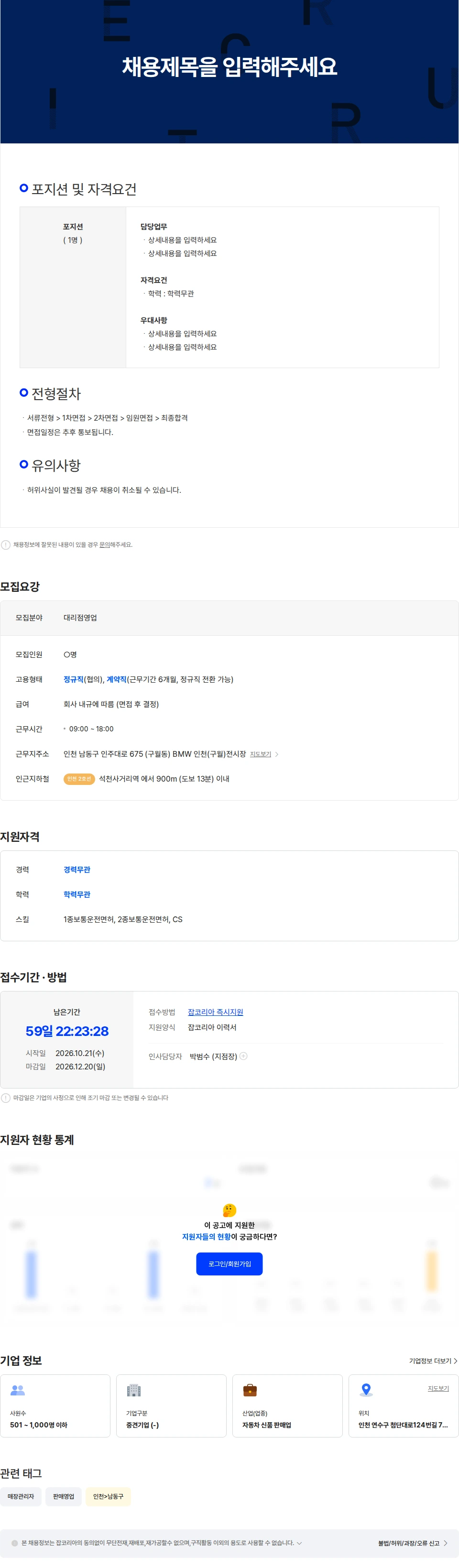
Task: Expand 인사담당자 박범수 plus icon
Action: (243, 1056)
